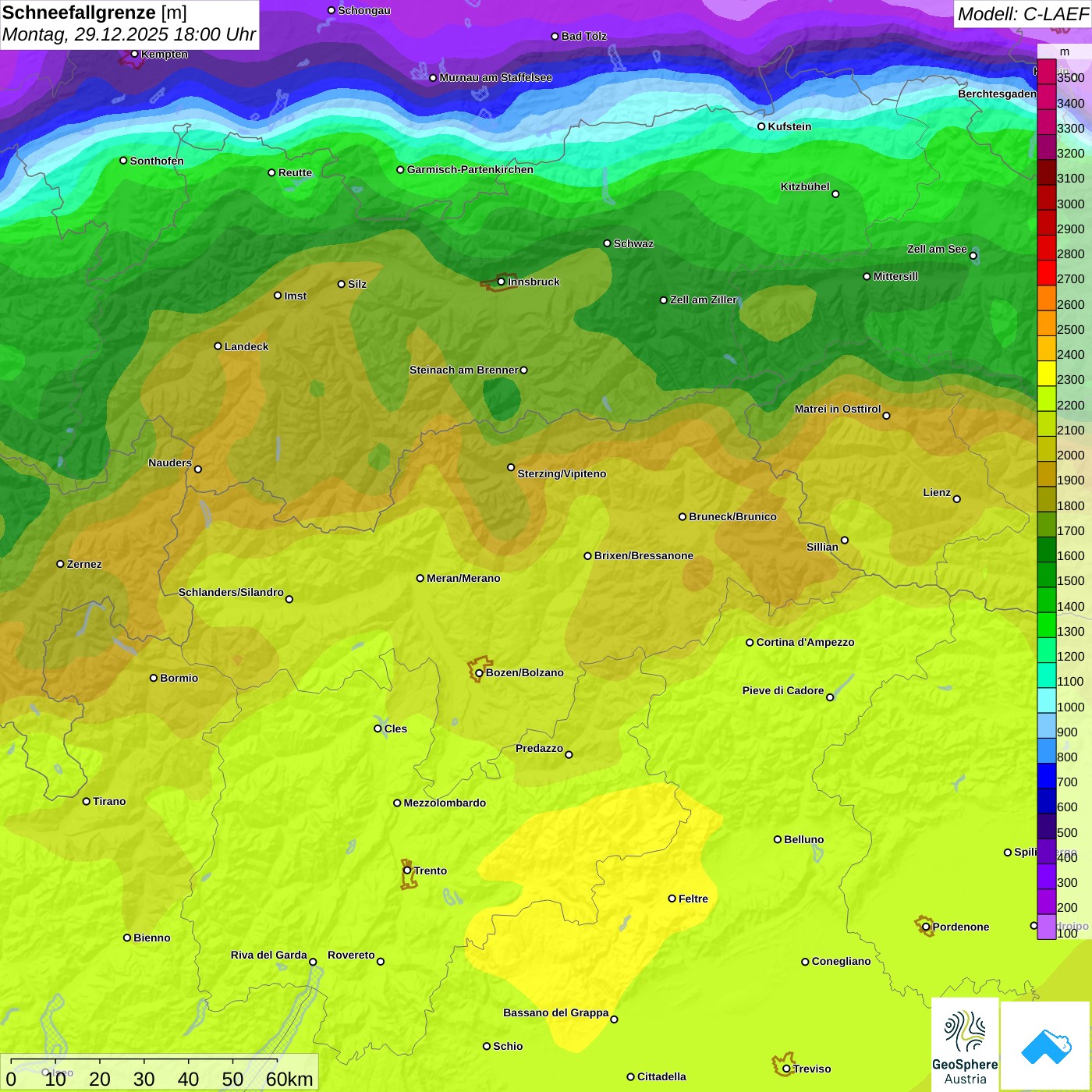This screenshot has height=1092, width=1092.
Task: Click the Schlanders/Silandro label
Action: click(x=231, y=592)
